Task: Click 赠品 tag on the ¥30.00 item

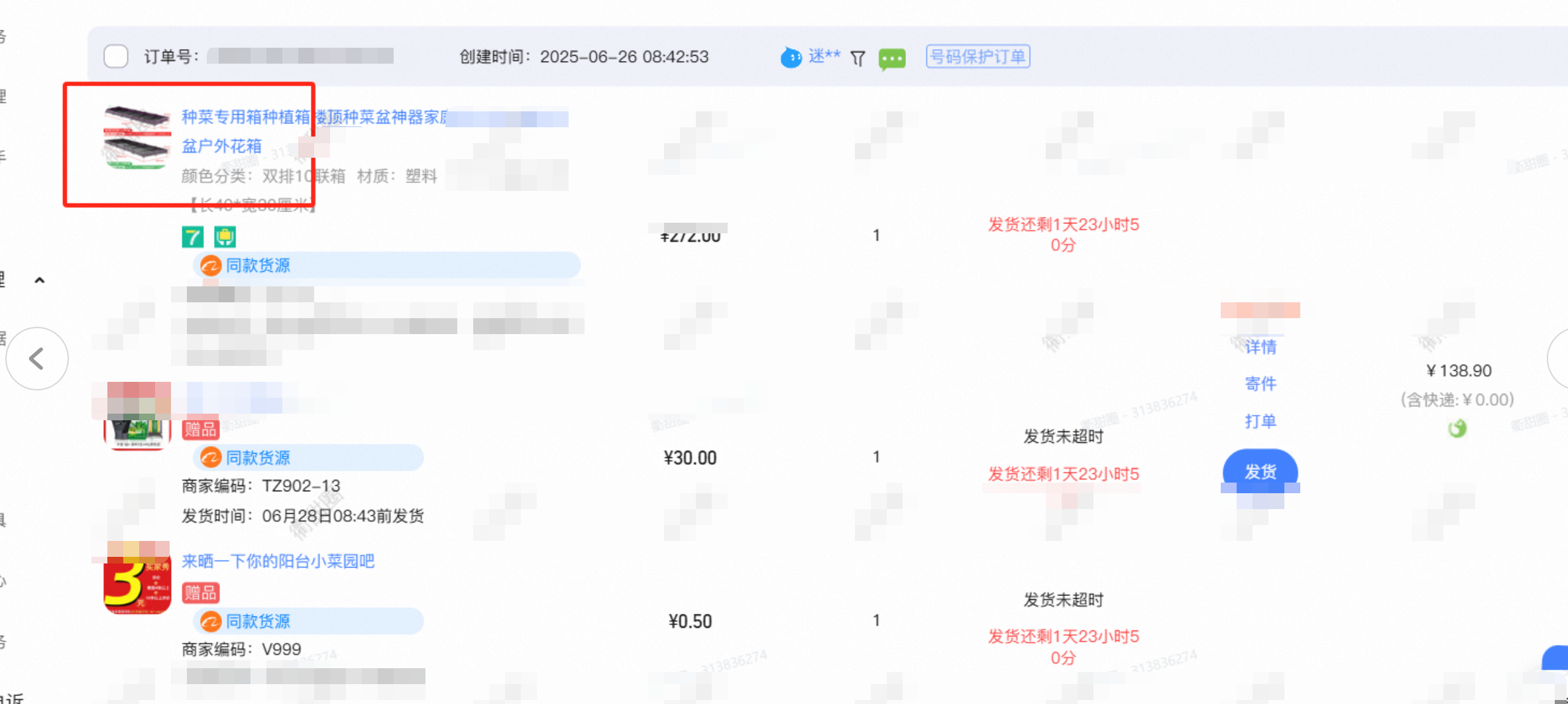Action: click(x=201, y=430)
